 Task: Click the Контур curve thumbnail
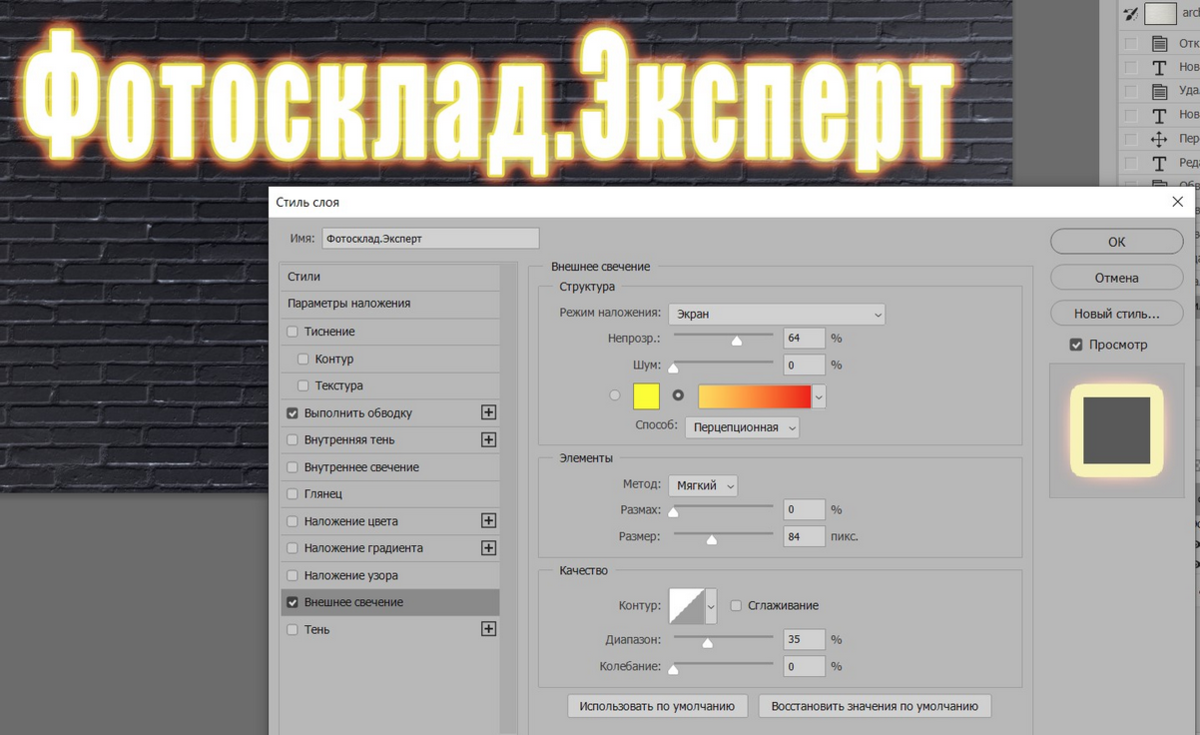click(x=687, y=605)
